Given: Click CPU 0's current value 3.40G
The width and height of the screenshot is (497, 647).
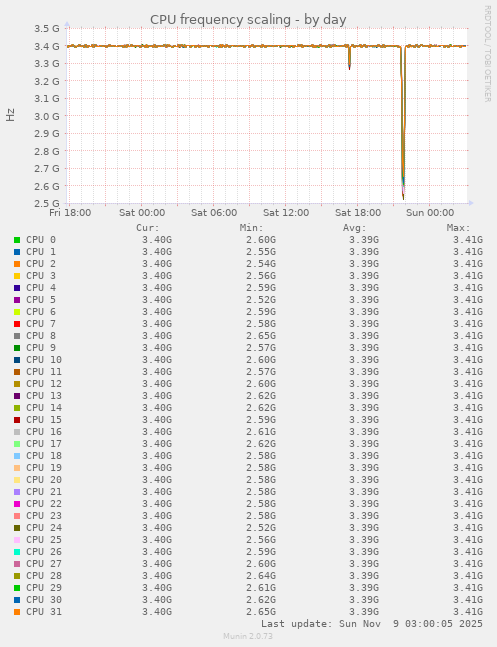Looking at the screenshot, I should [157, 240].
